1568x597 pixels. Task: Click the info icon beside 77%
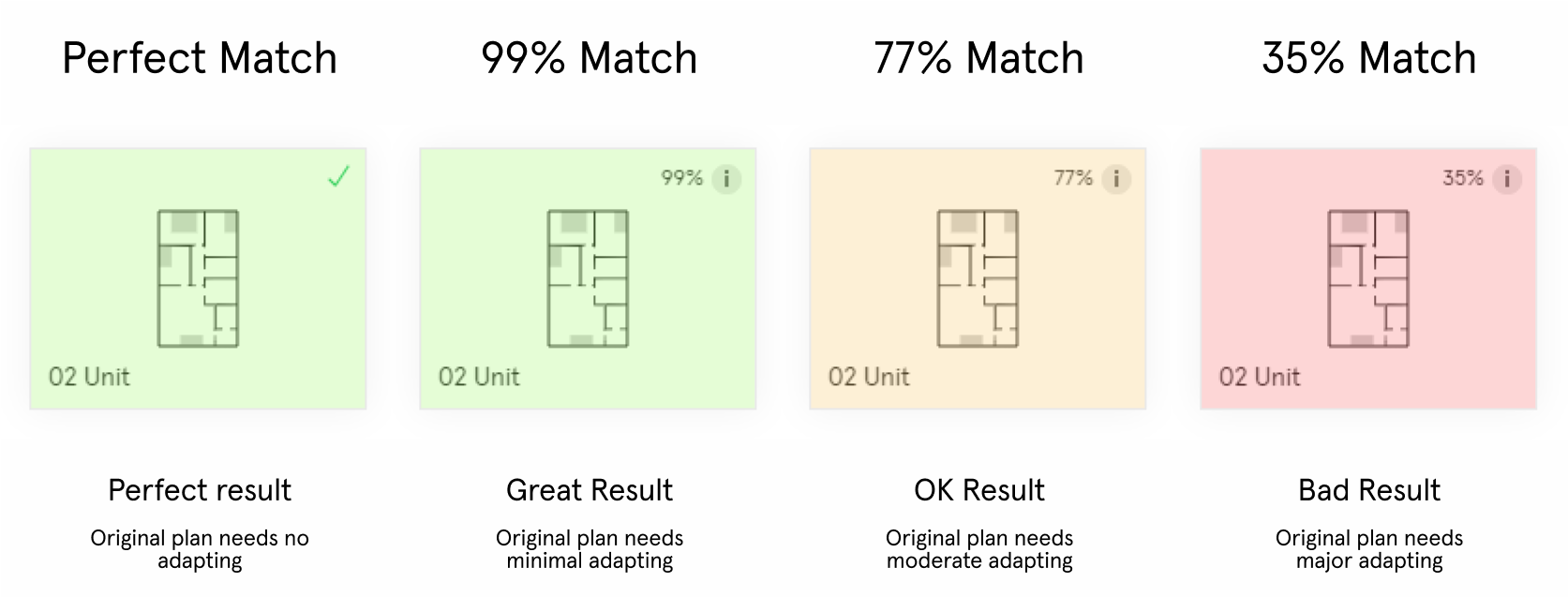(x=1116, y=178)
